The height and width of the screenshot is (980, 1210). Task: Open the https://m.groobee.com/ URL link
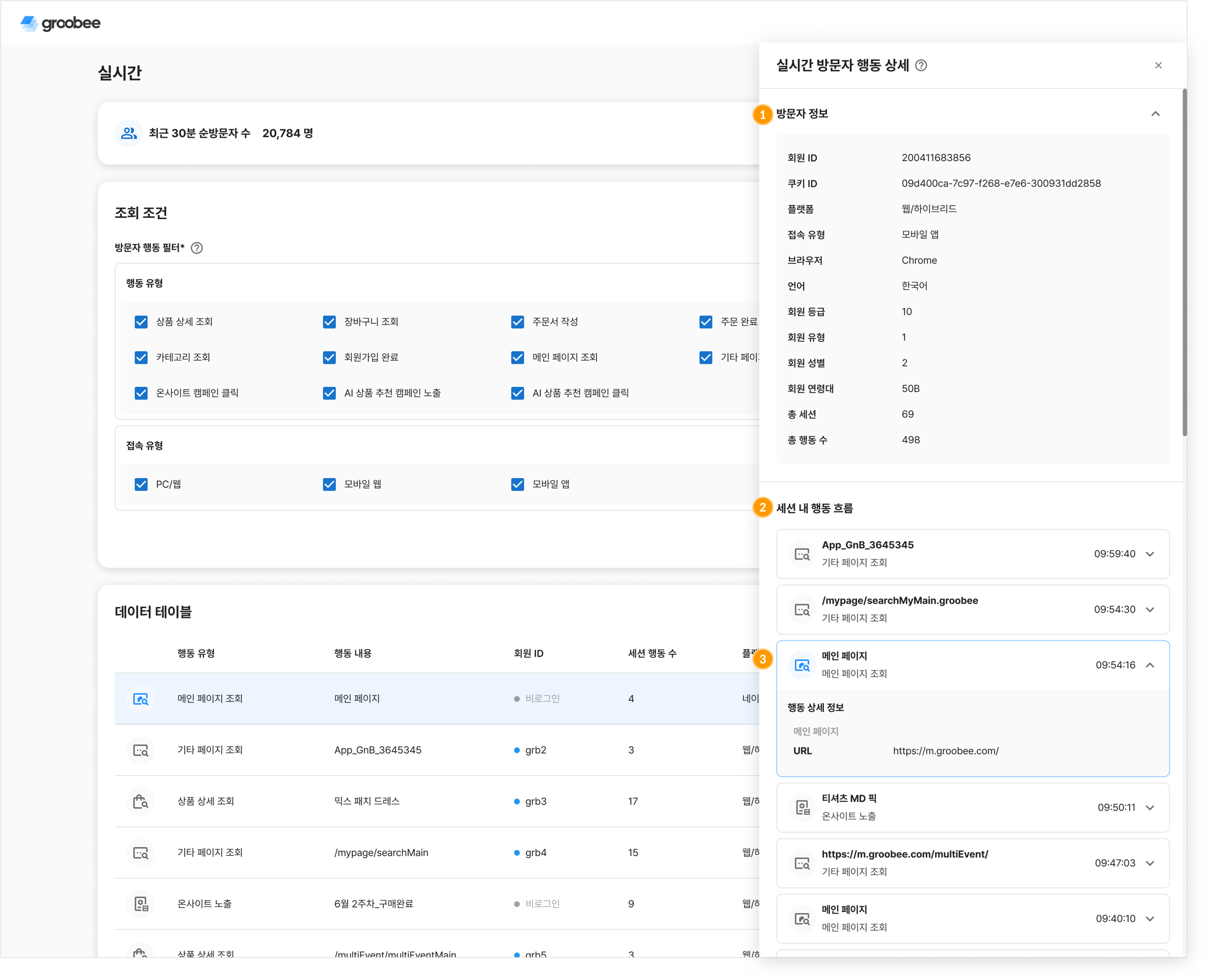coord(945,751)
